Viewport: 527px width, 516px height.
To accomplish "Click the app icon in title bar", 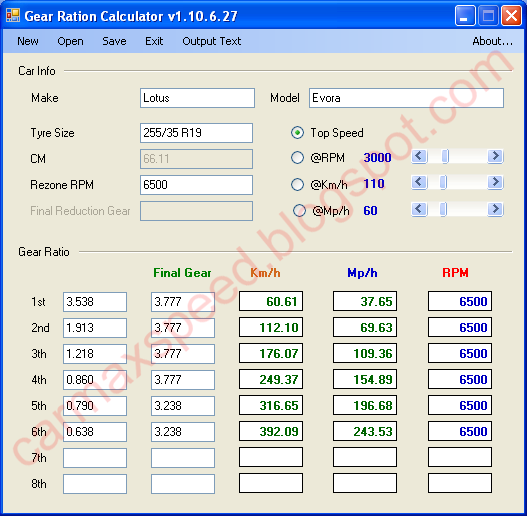I will tap(13, 15).
